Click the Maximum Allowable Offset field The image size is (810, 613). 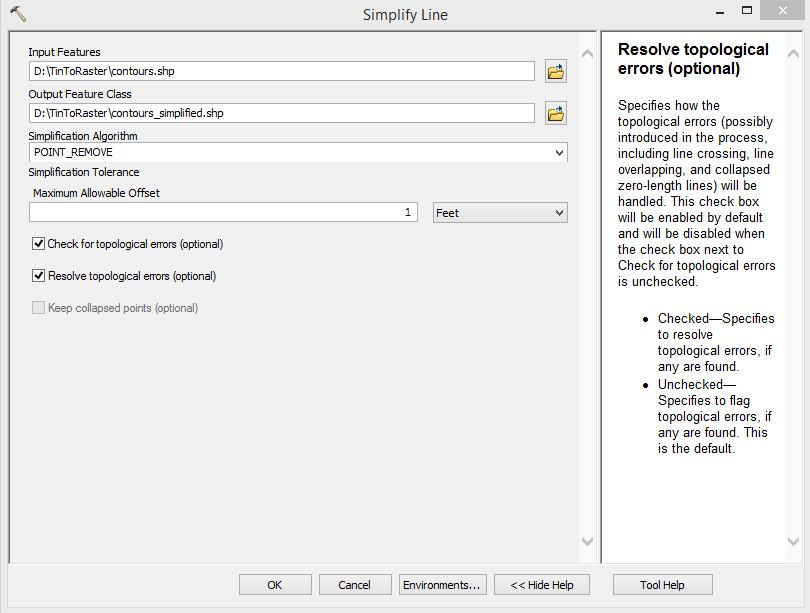(223, 213)
